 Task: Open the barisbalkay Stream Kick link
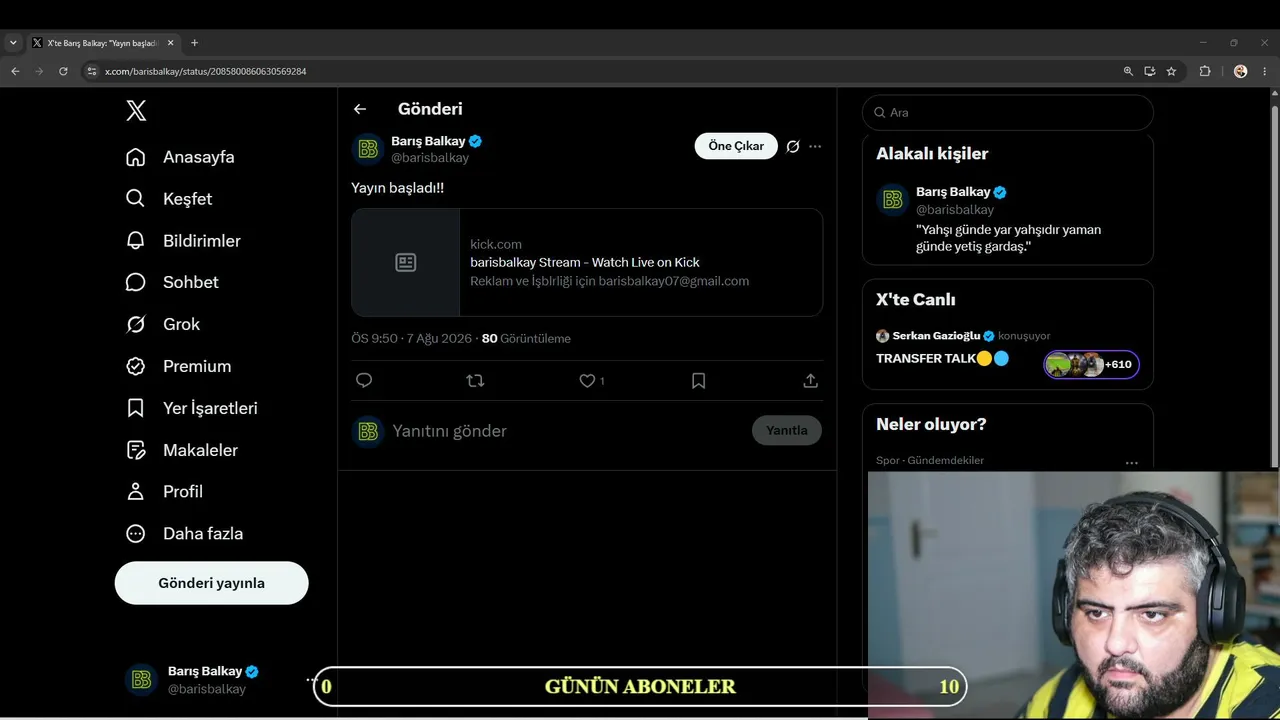point(585,262)
